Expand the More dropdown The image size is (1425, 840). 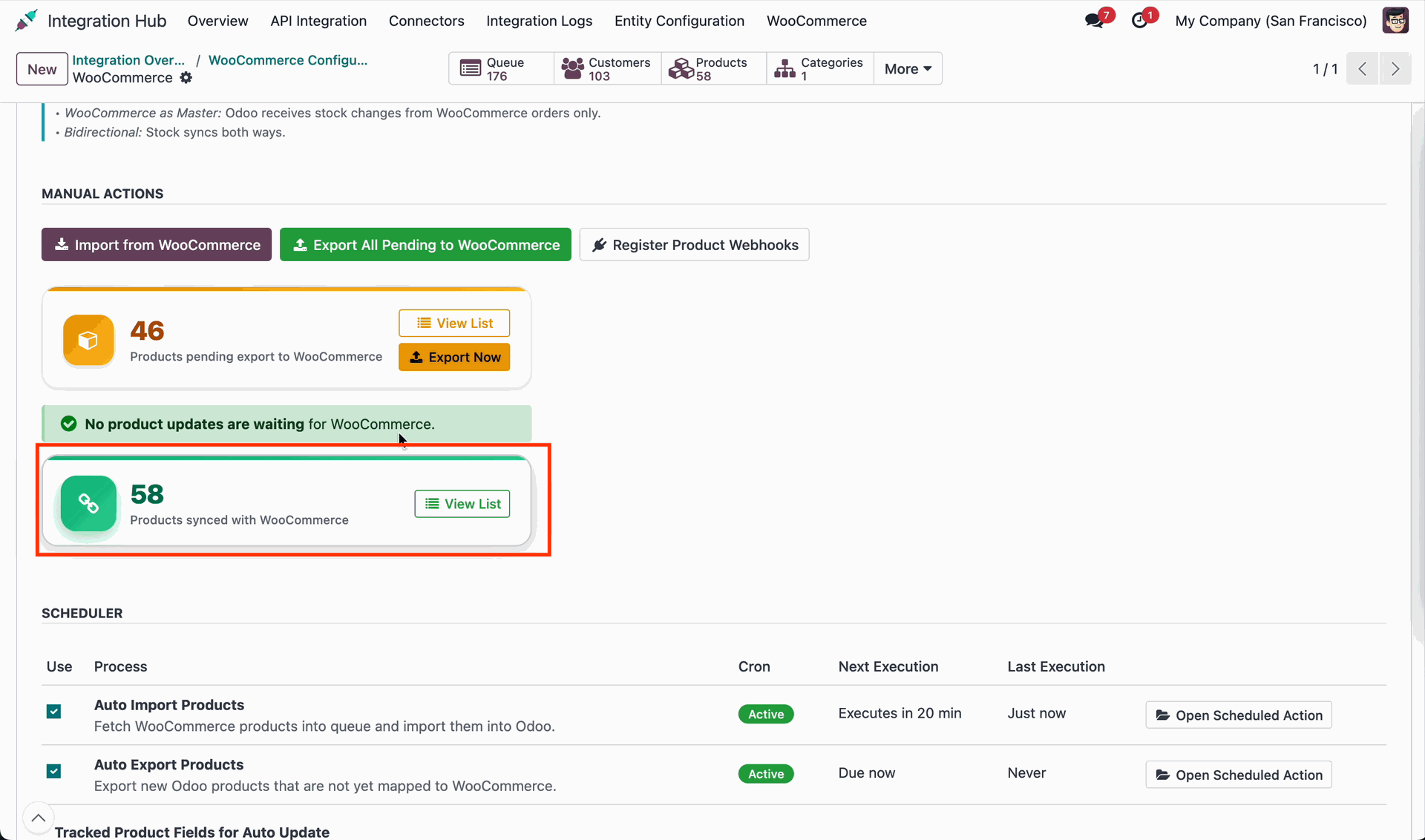click(x=908, y=69)
